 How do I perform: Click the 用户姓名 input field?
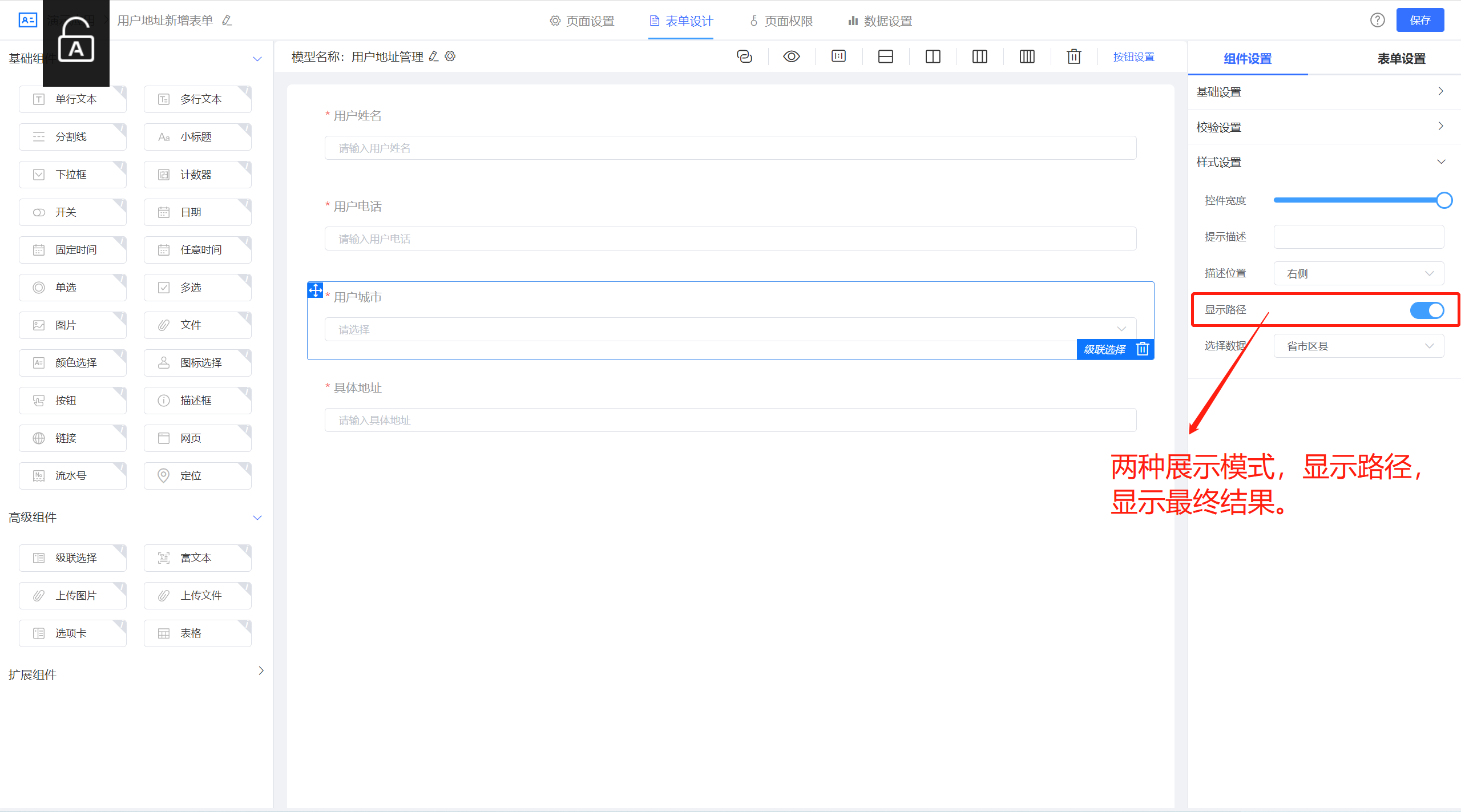730,148
